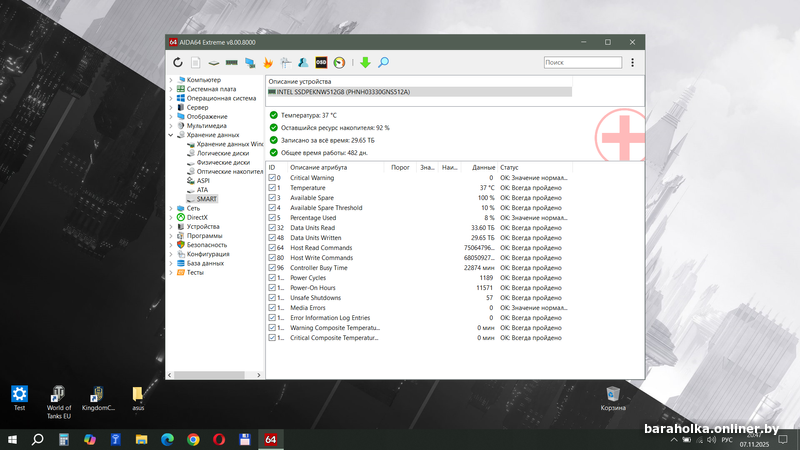Click into the Поиск search field
The width and height of the screenshot is (800, 450).
coord(583,62)
